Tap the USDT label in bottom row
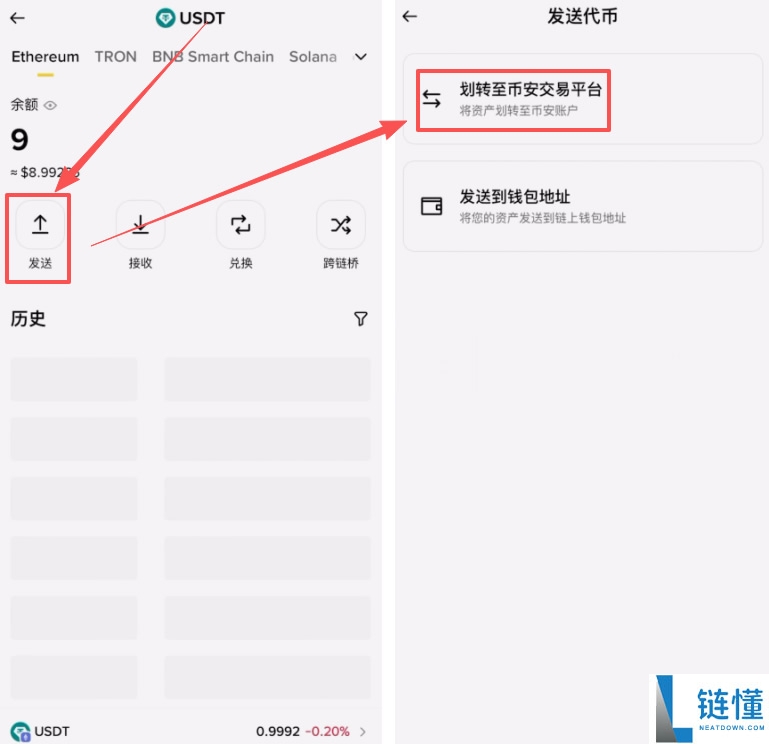This screenshot has height=744, width=769. pyautogui.click(x=51, y=731)
